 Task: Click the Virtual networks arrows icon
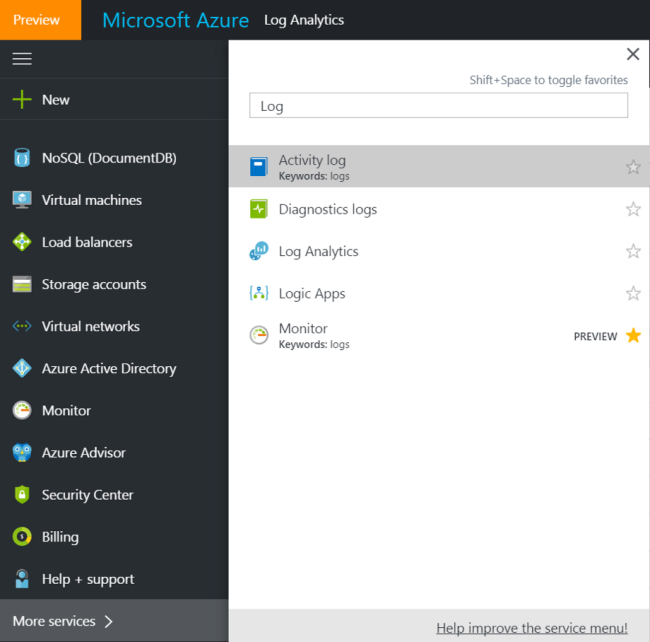tap(22, 326)
